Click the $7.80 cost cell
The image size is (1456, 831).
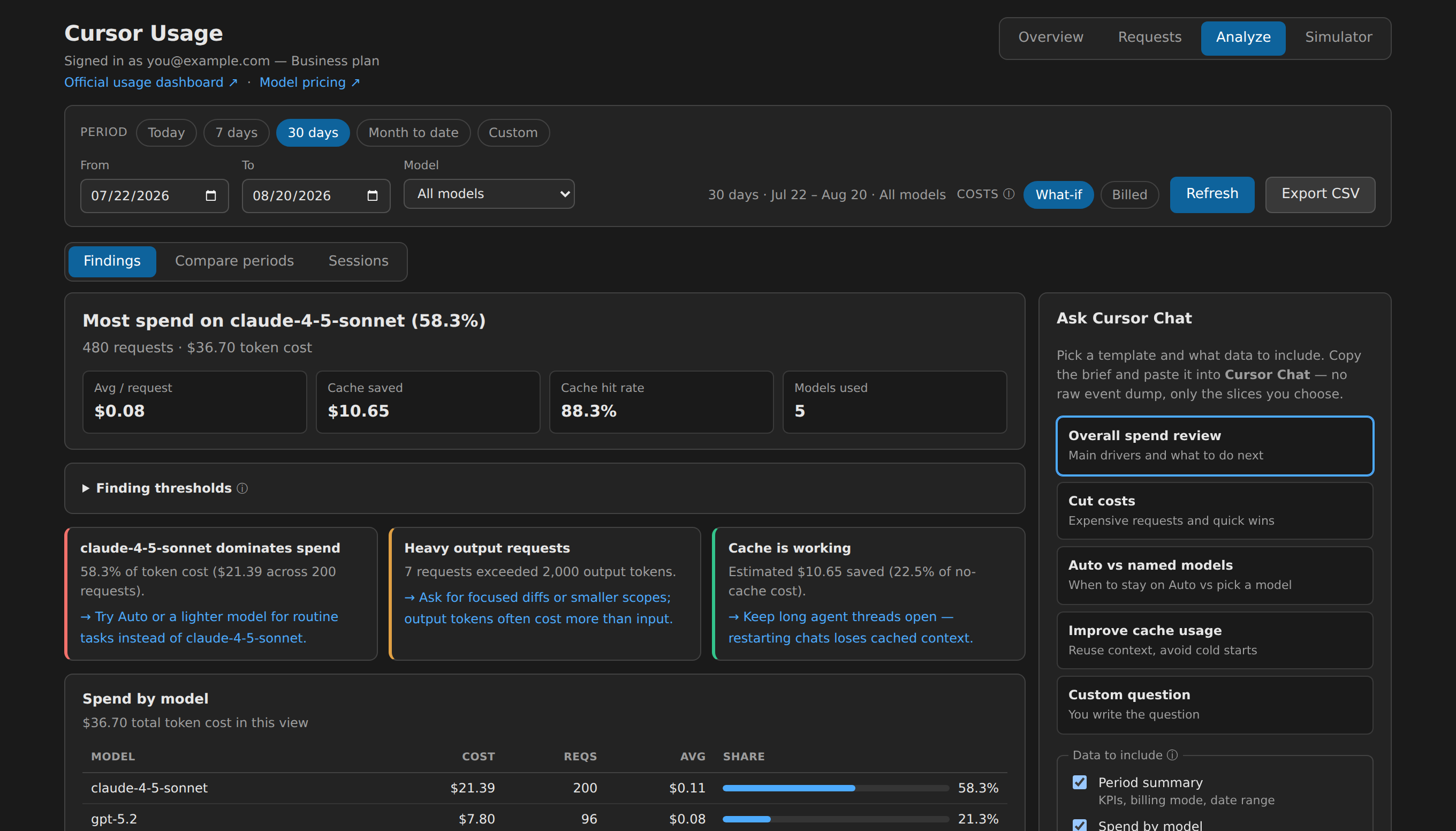click(476, 819)
